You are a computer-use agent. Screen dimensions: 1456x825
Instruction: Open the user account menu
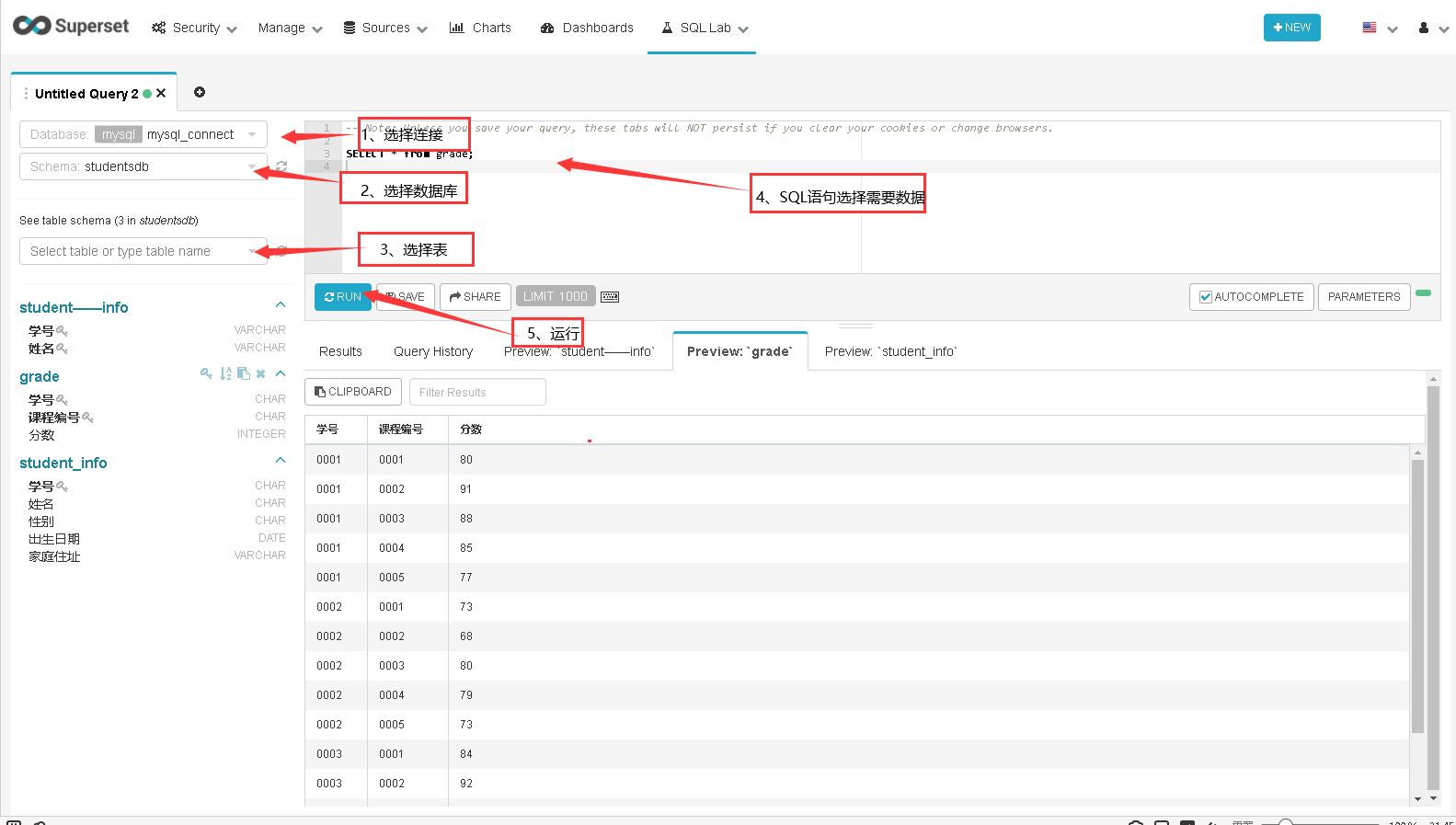1432,28
